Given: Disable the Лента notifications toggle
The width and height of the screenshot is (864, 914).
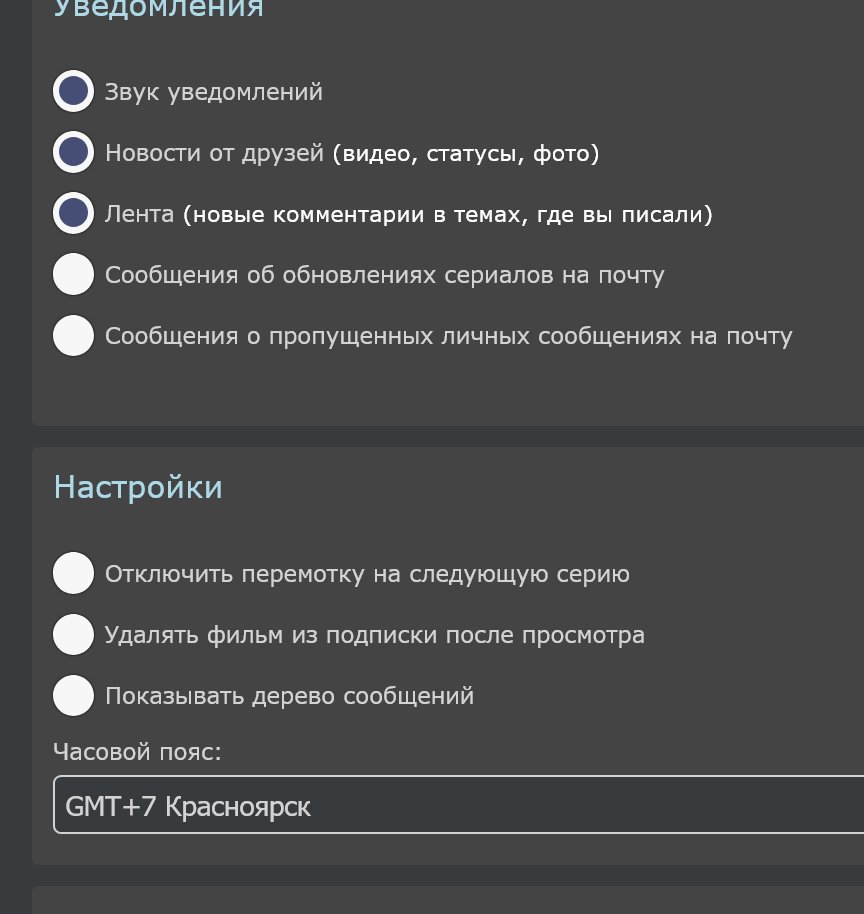Looking at the screenshot, I should 73,214.
